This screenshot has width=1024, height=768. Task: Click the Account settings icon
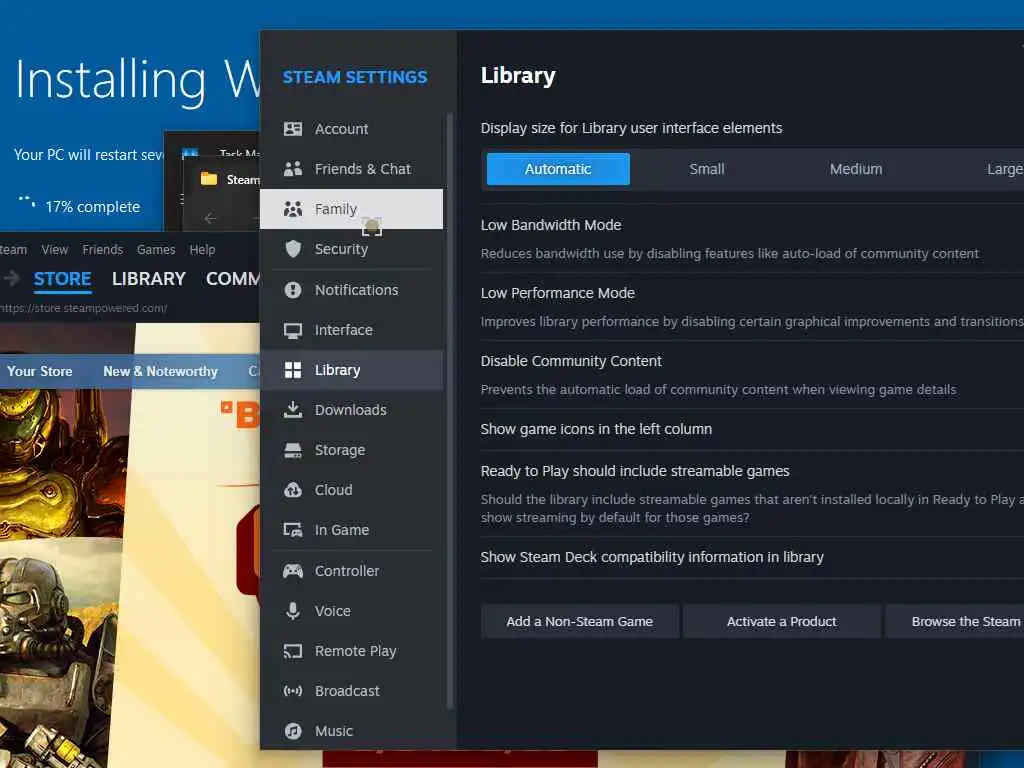click(293, 129)
